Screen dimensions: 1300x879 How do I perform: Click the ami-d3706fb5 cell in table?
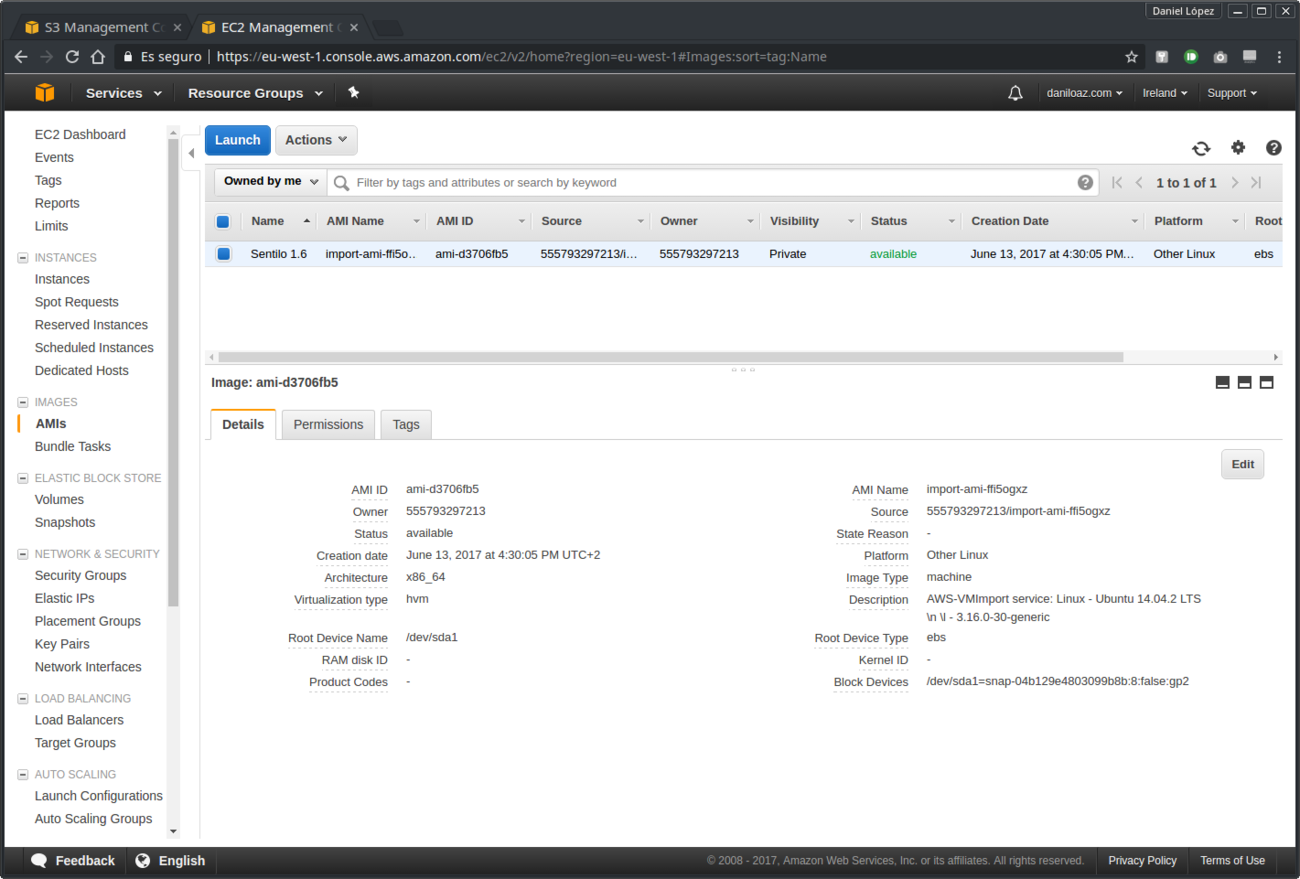pos(472,254)
